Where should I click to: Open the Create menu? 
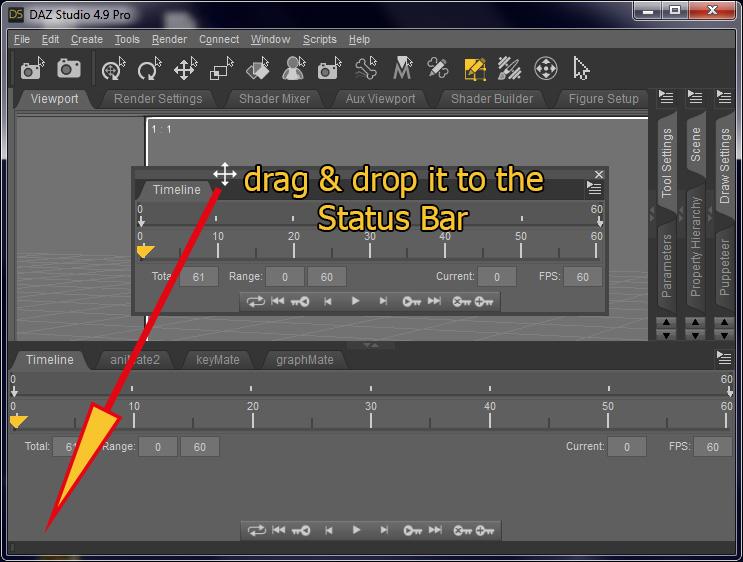pyautogui.click(x=87, y=39)
